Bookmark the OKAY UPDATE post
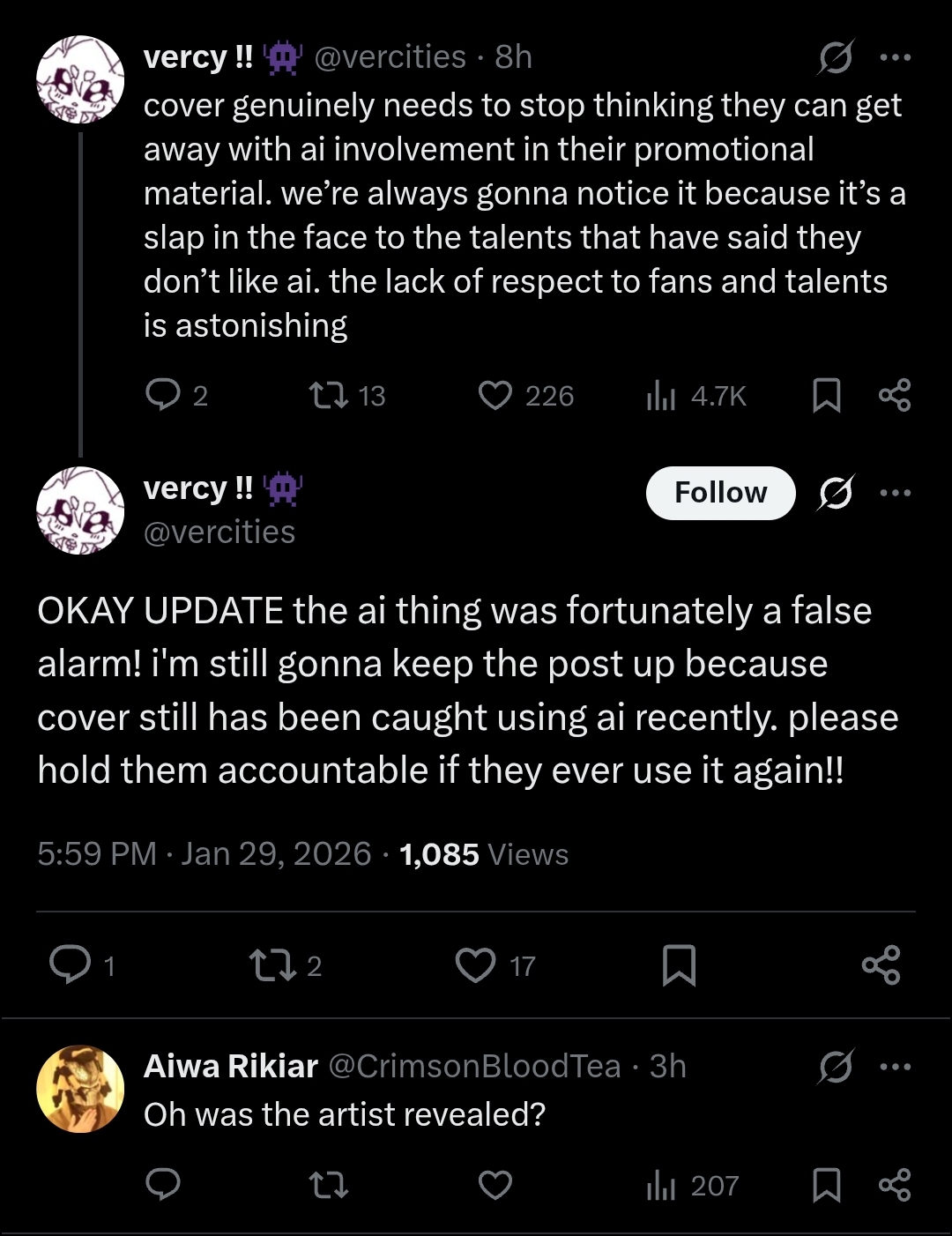This screenshot has height=1236, width=952. [679, 964]
